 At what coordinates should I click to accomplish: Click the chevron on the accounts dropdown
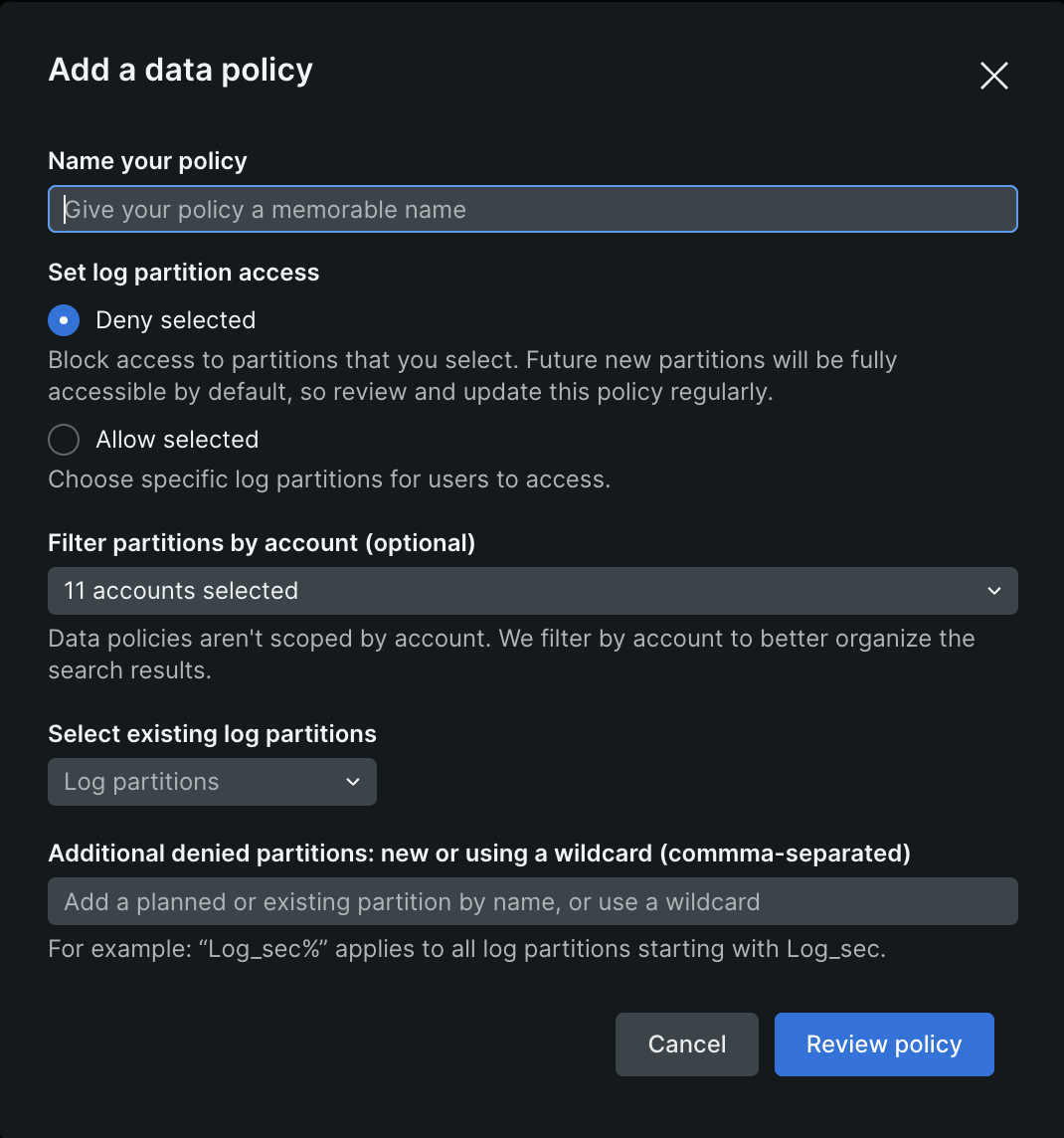click(993, 591)
